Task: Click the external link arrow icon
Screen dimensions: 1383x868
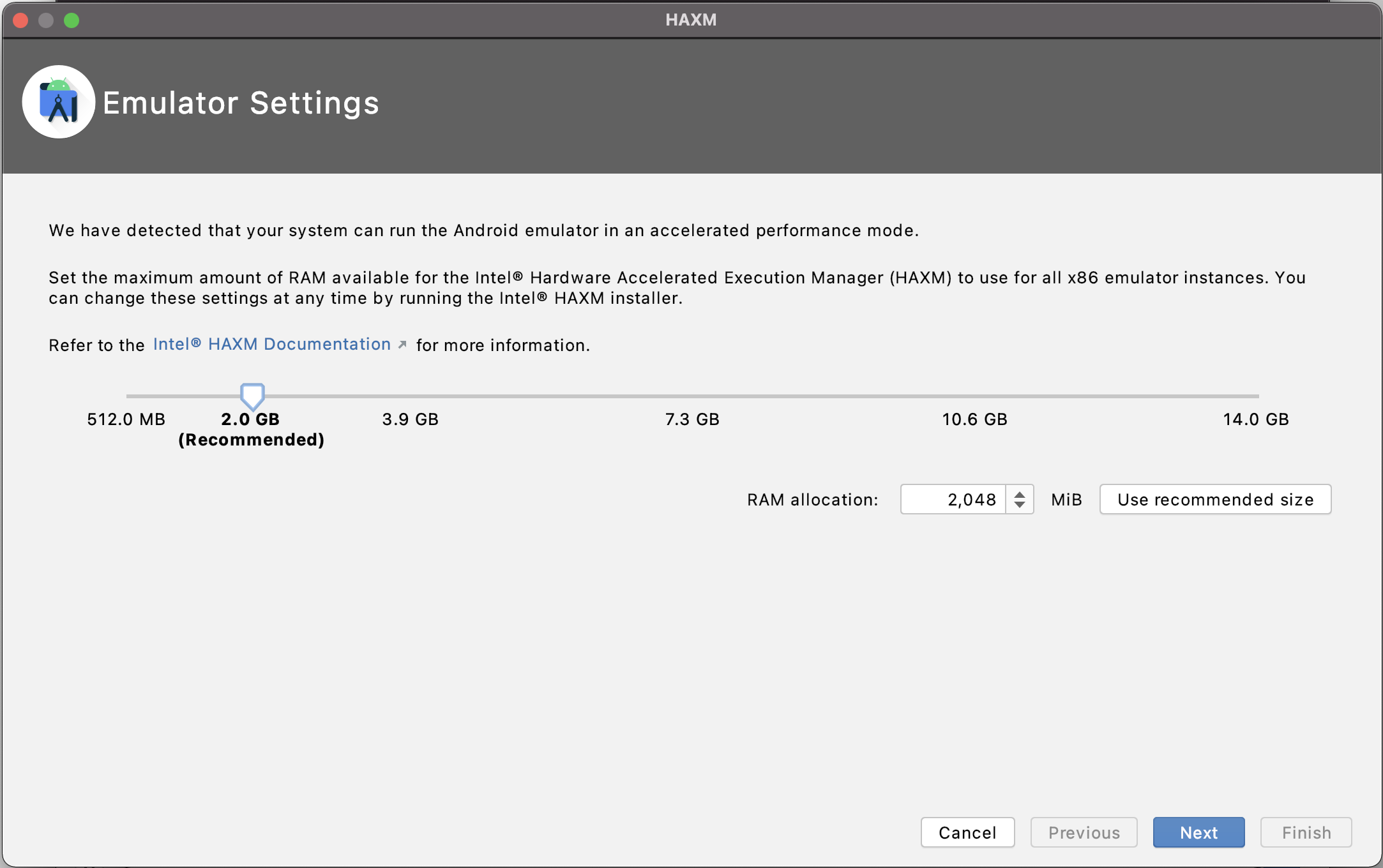Action: point(402,345)
